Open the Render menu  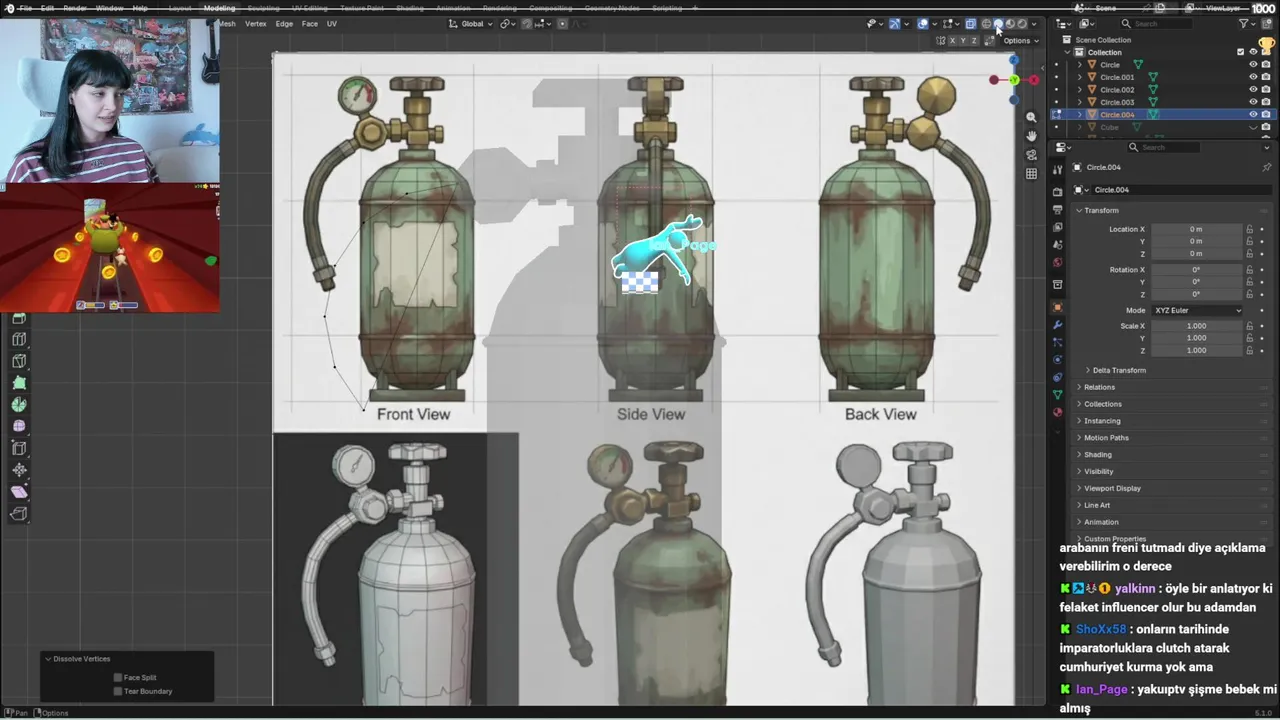pos(75,8)
